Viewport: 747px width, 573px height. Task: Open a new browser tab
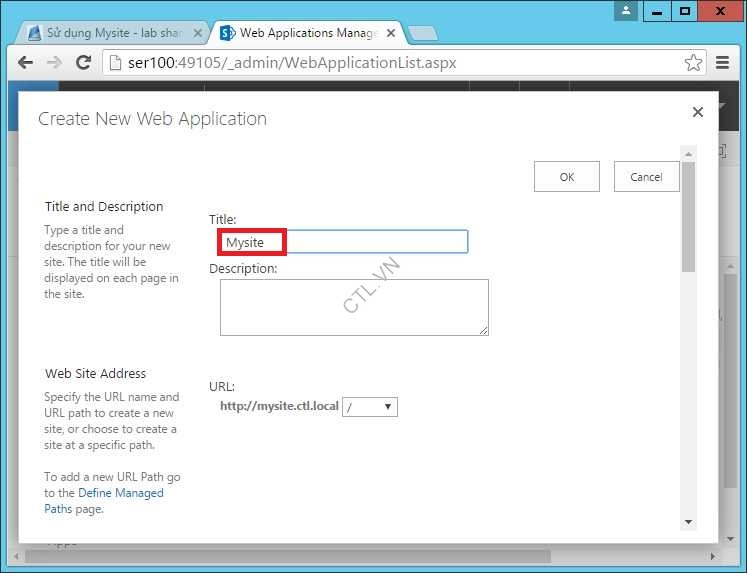(423, 33)
